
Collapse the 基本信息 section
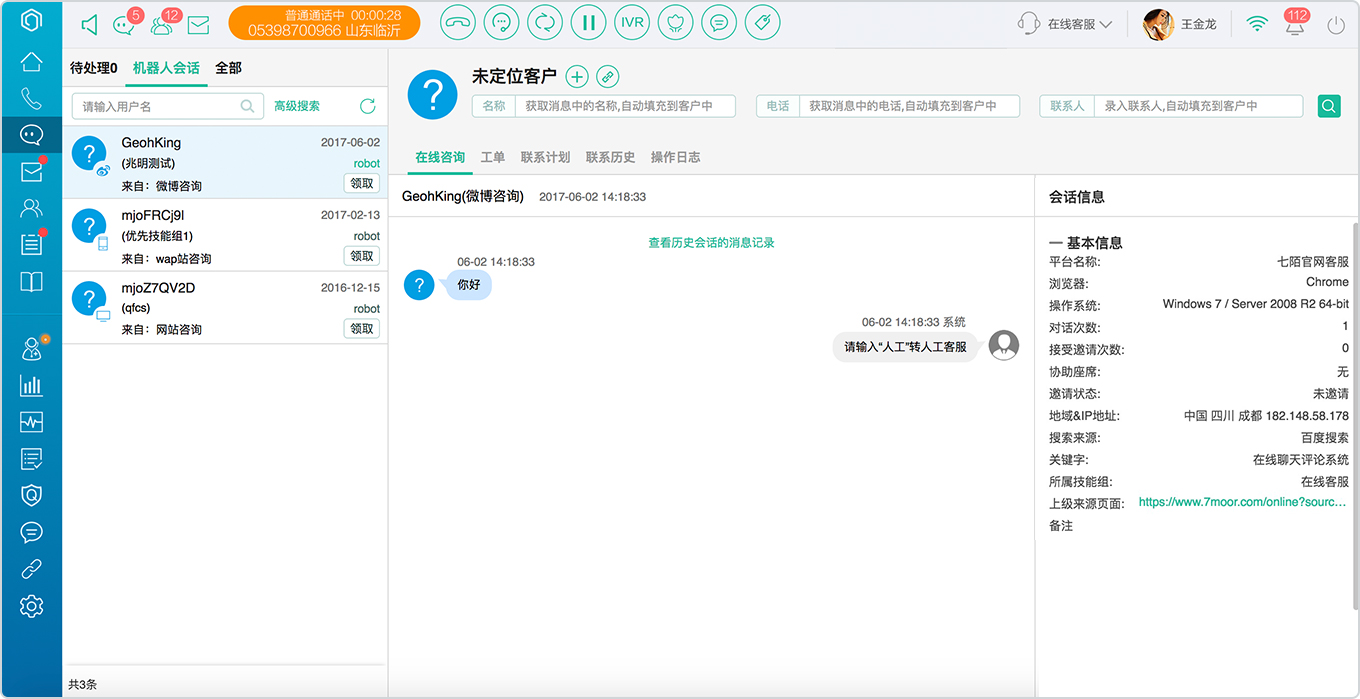tap(1086, 242)
